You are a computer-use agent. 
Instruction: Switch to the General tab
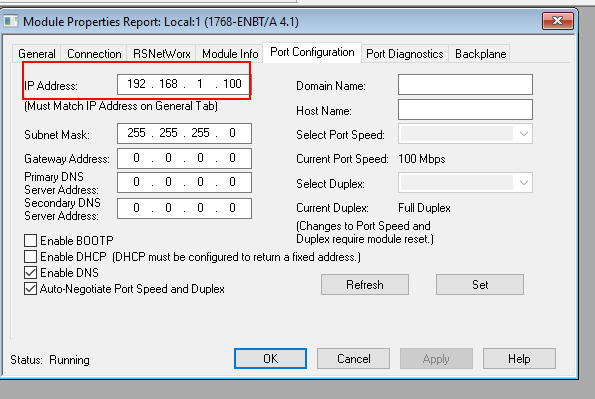pyautogui.click(x=37, y=54)
